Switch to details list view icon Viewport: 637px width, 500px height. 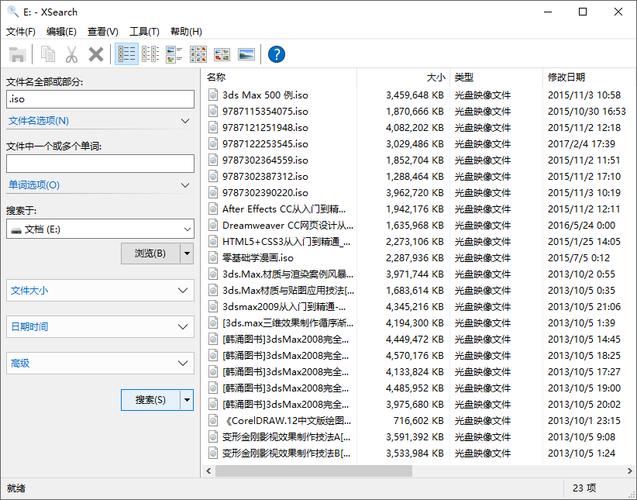(126, 54)
